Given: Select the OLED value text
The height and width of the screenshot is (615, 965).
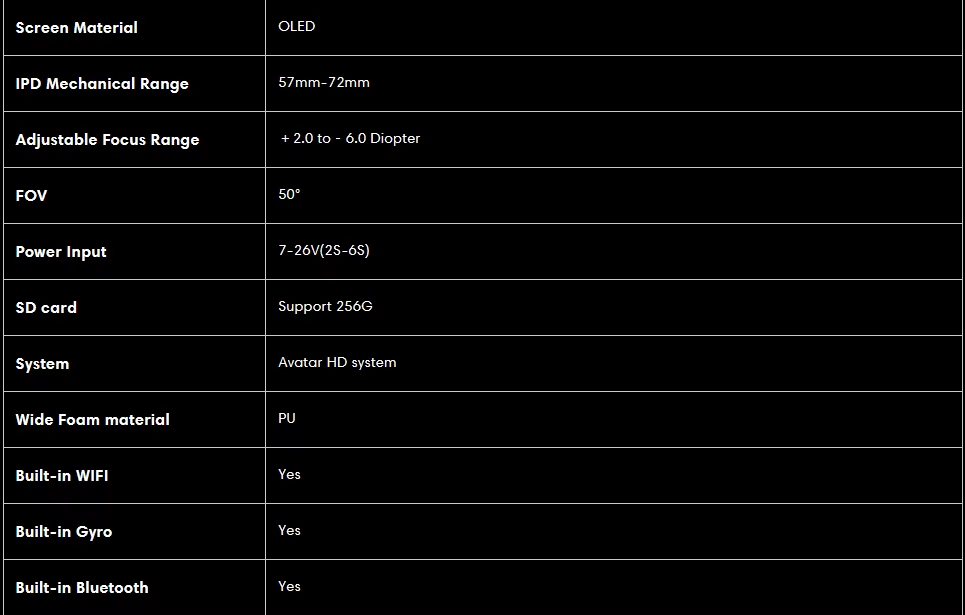Looking at the screenshot, I should (297, 26).
